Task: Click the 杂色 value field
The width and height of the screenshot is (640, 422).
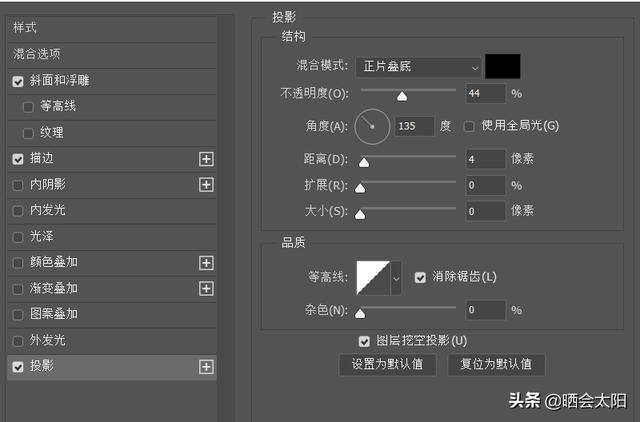Action: 485,310
